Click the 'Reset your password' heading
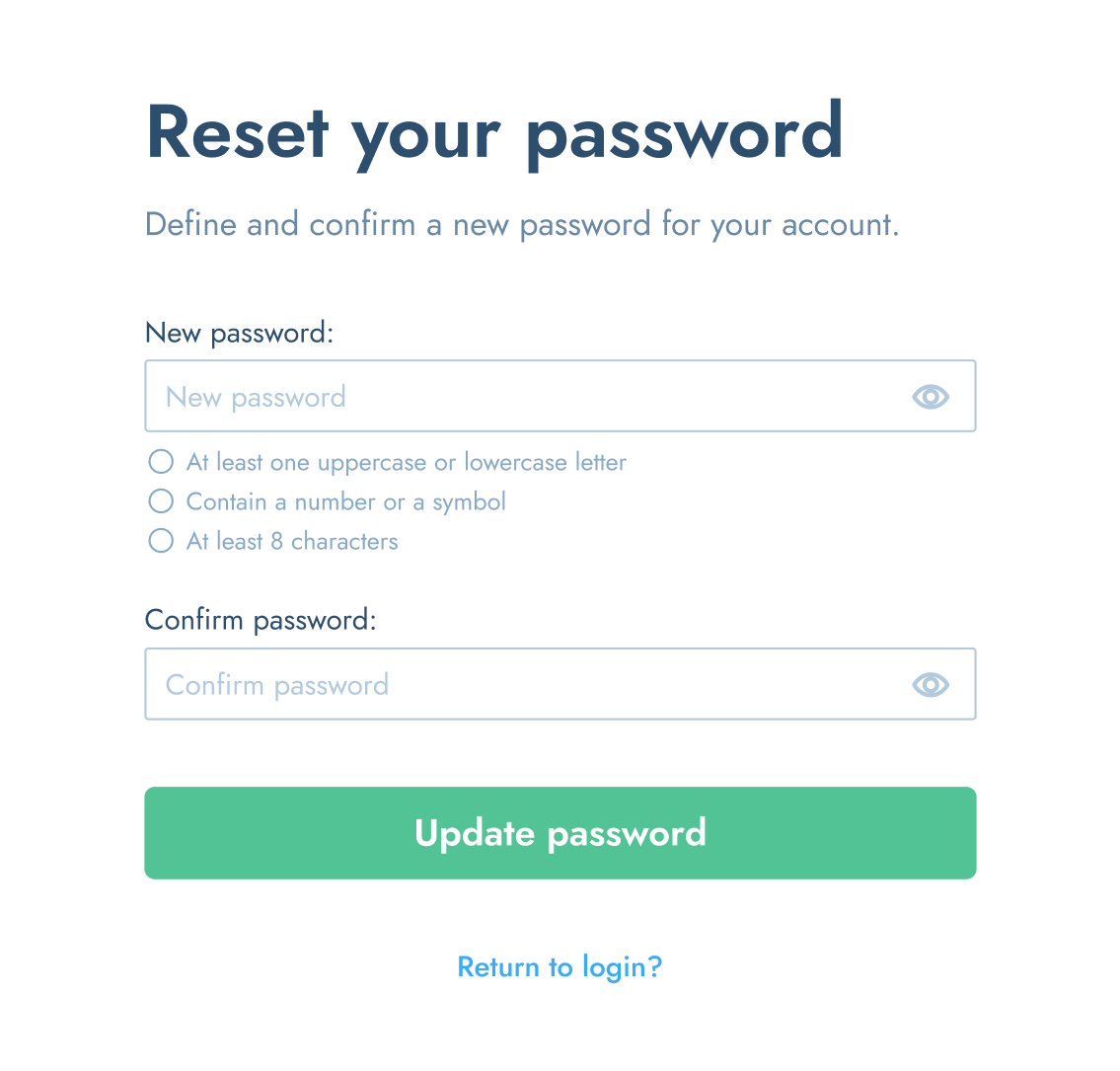The width and height of the screenshot is (1120, 1071). pos(494,135)
